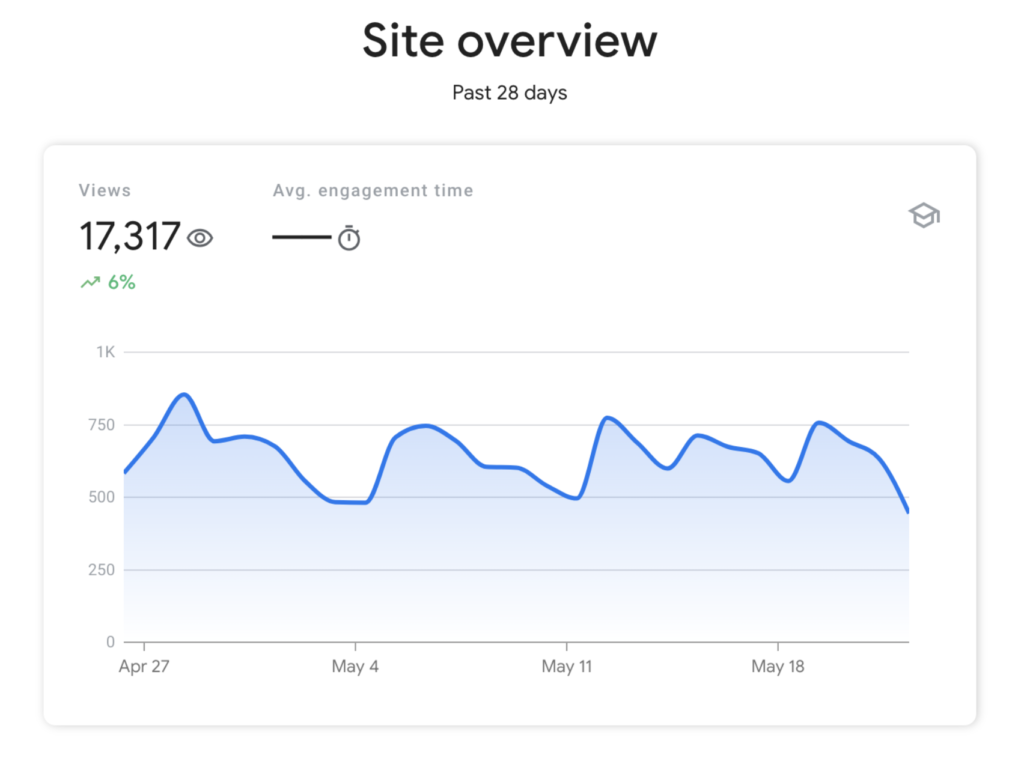Click the Past 28 days date range text
The height and width of the screenshot is (770, 1024).
click(510, 93)
